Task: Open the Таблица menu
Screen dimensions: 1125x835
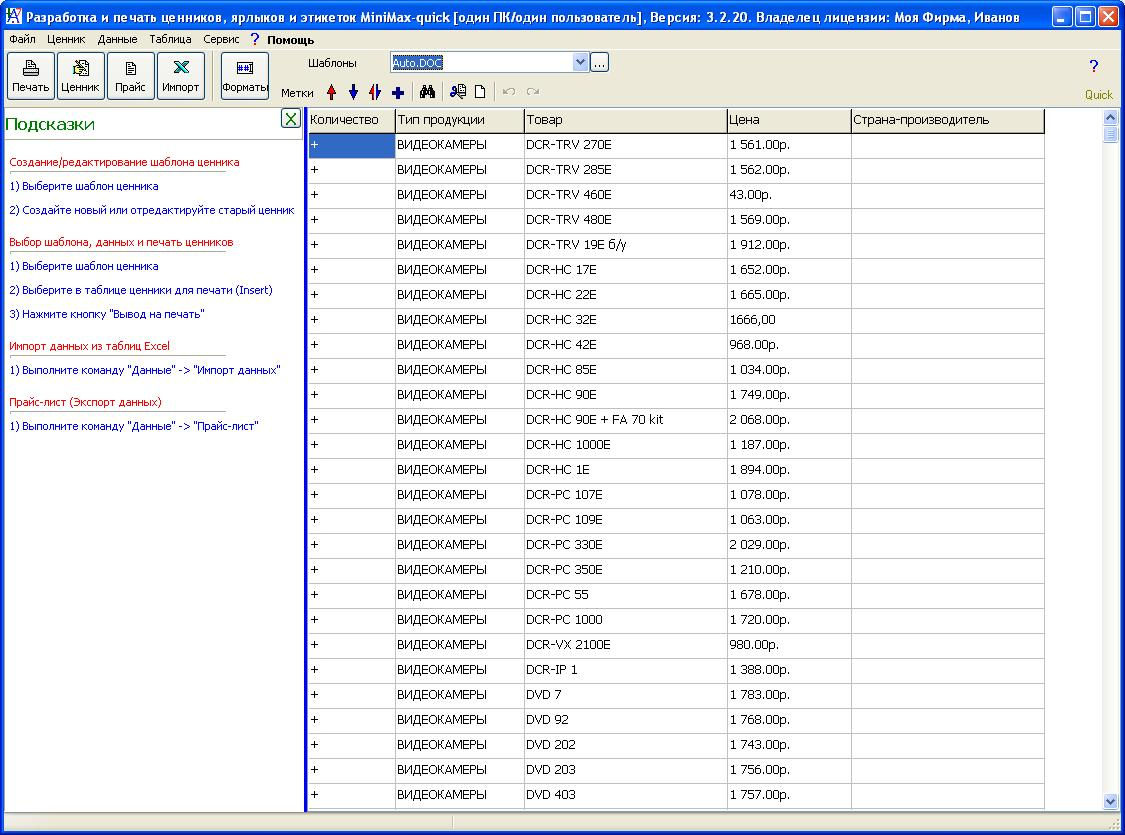Action: pyautogui.click(x=170, y=39)
